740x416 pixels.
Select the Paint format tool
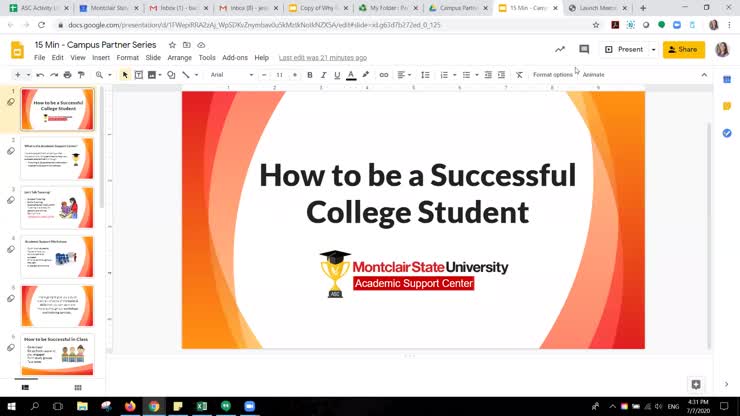[81, 75]
